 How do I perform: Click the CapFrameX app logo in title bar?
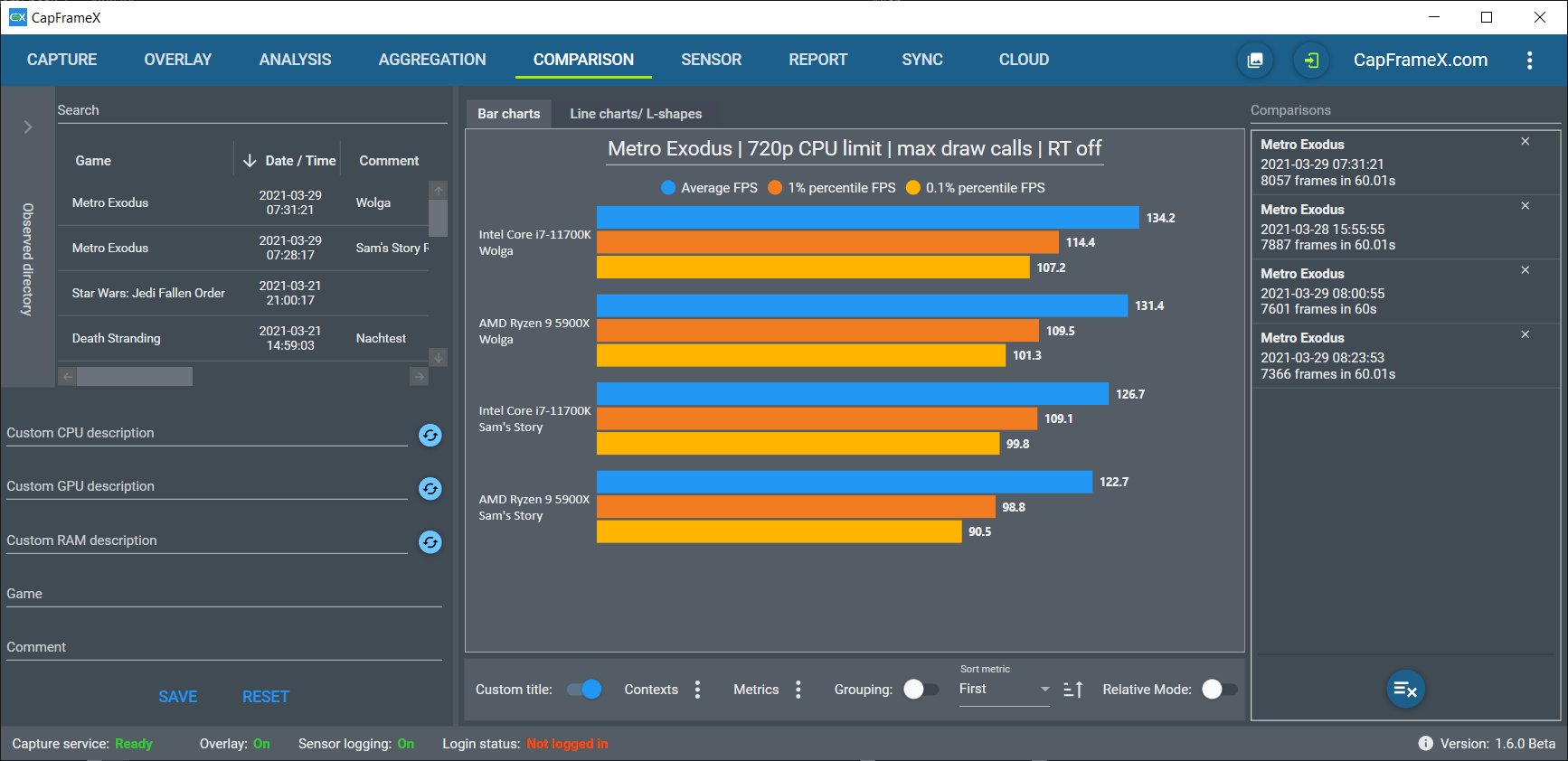click(x=17, y=17)
